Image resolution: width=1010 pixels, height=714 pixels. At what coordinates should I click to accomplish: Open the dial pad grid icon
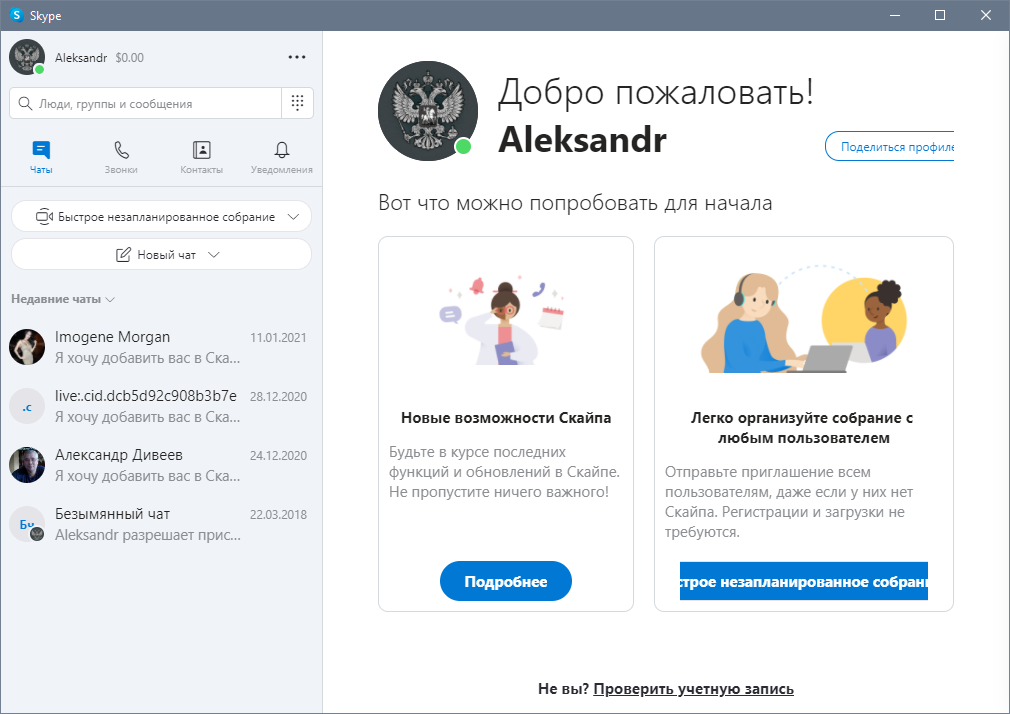coord(298,103)
